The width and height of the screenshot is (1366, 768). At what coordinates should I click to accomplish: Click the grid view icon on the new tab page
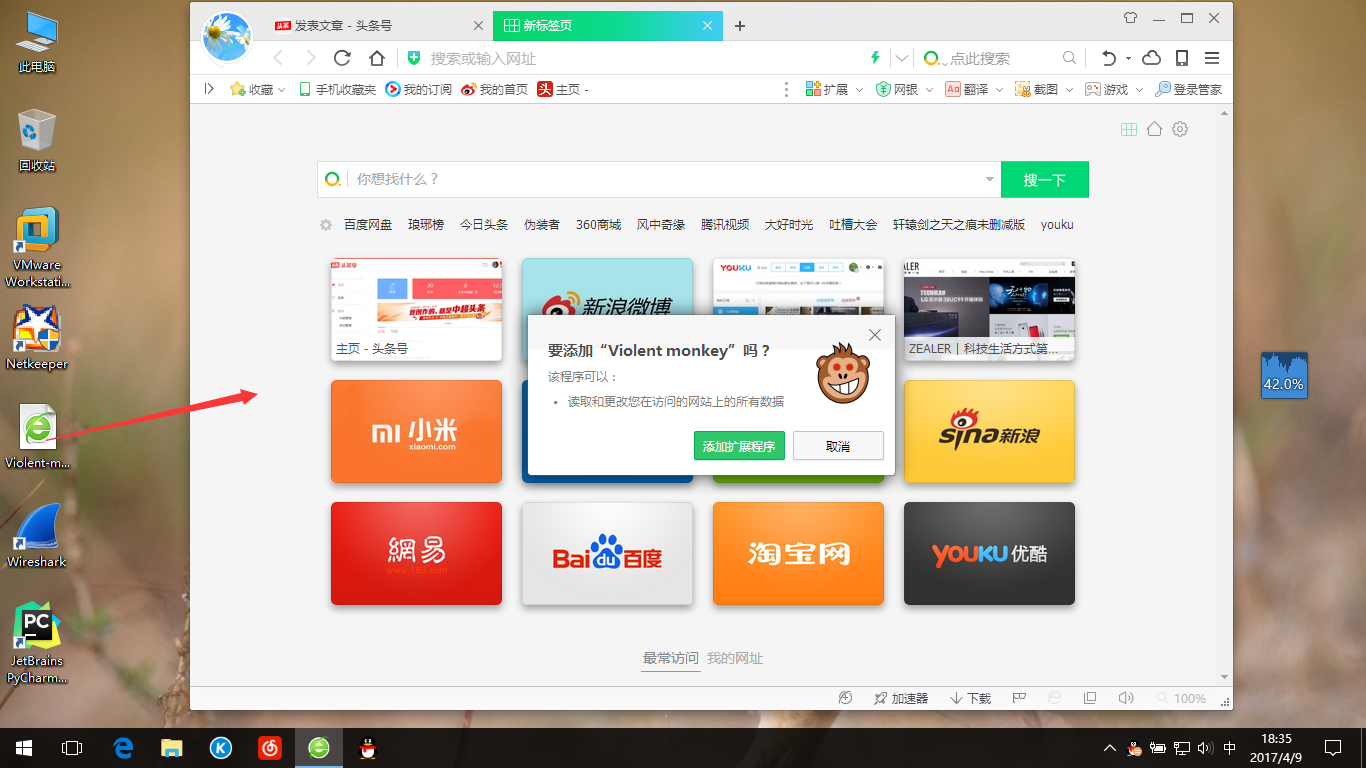click(x=1129, y=129)
